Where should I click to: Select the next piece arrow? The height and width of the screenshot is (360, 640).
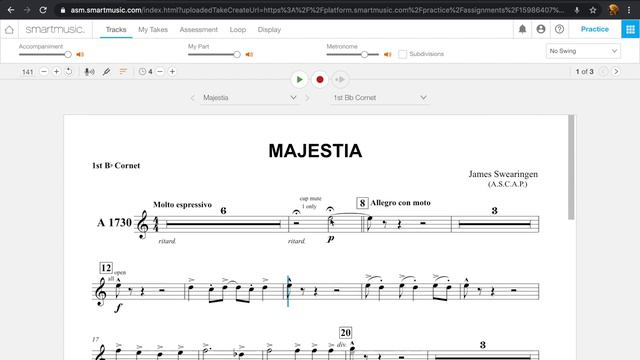(307, 98)
